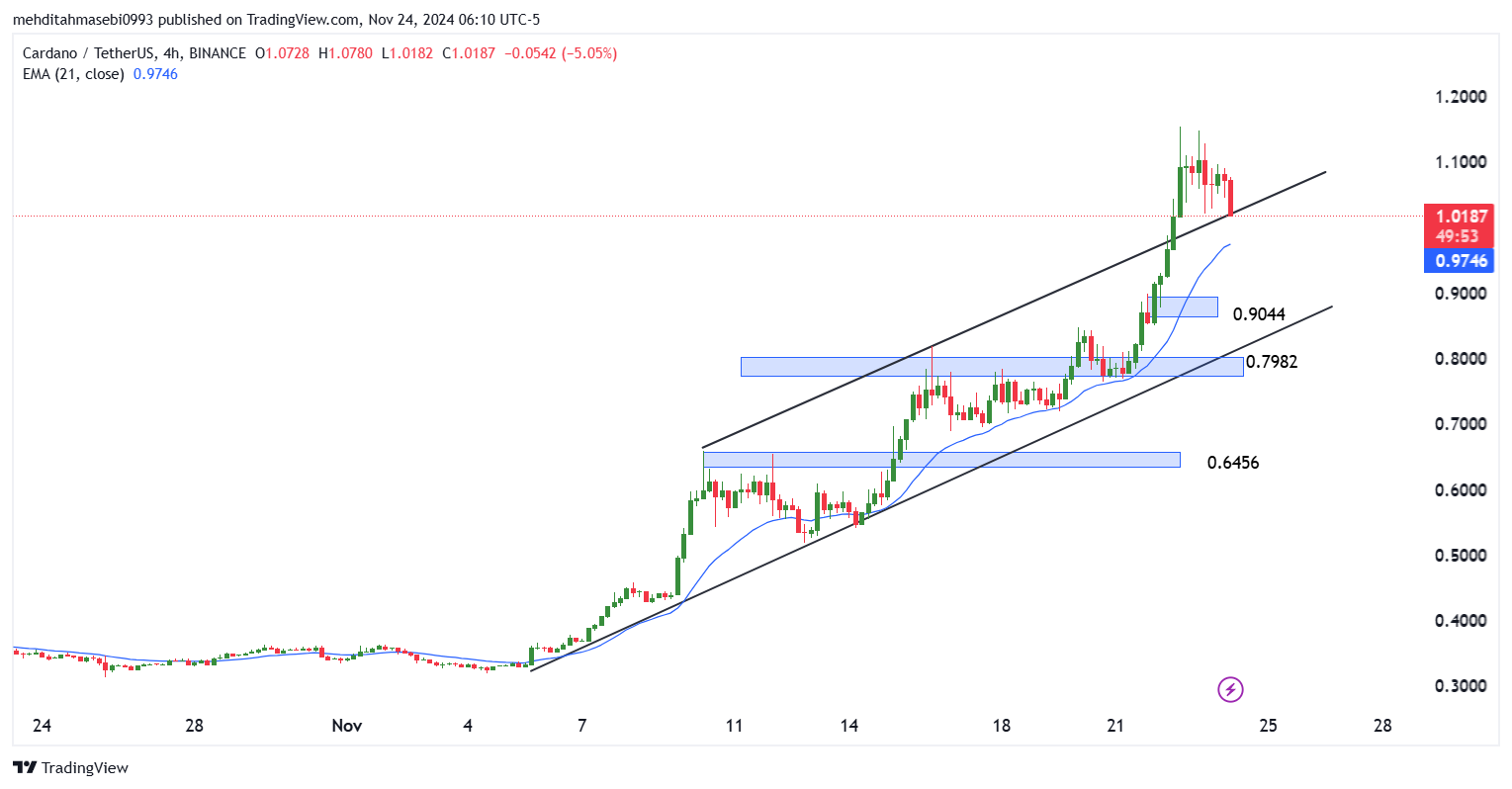
Task: Click the 0.5000 price axis label
Action: [x=1461, y=556]
